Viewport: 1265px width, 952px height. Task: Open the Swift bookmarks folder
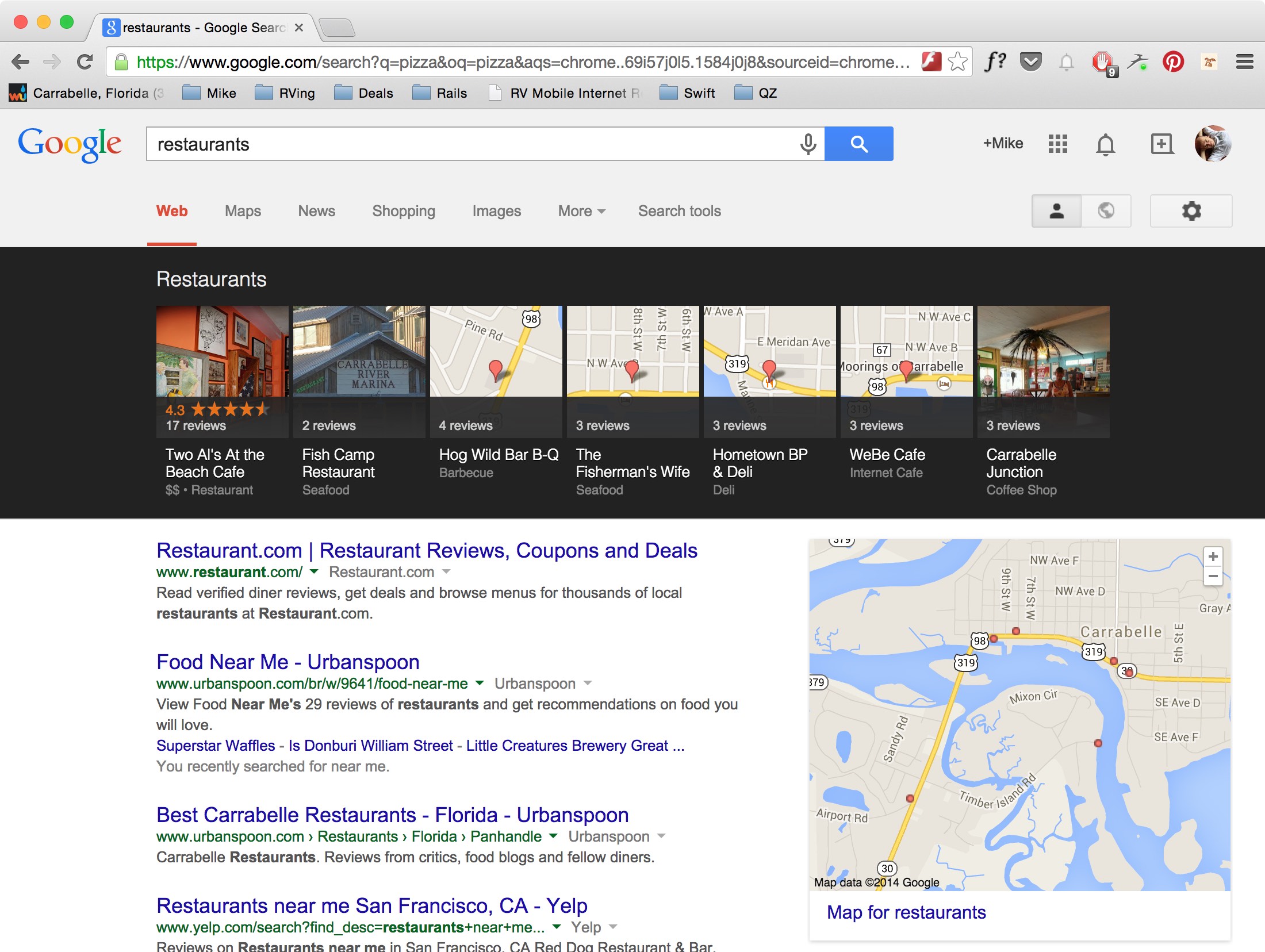pyautogui.click(x=688, y=93)
